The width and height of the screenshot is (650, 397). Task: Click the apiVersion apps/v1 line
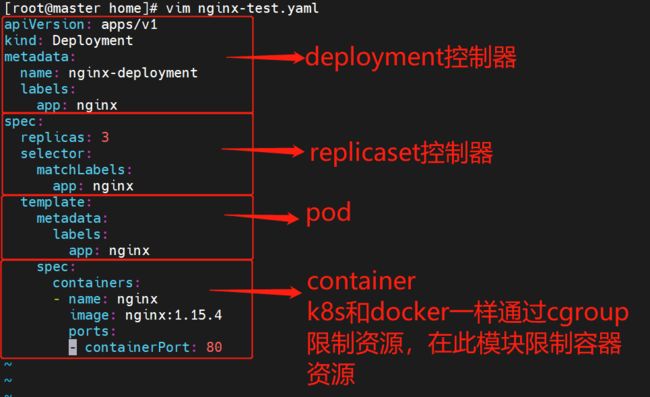(x=81, y=24)
